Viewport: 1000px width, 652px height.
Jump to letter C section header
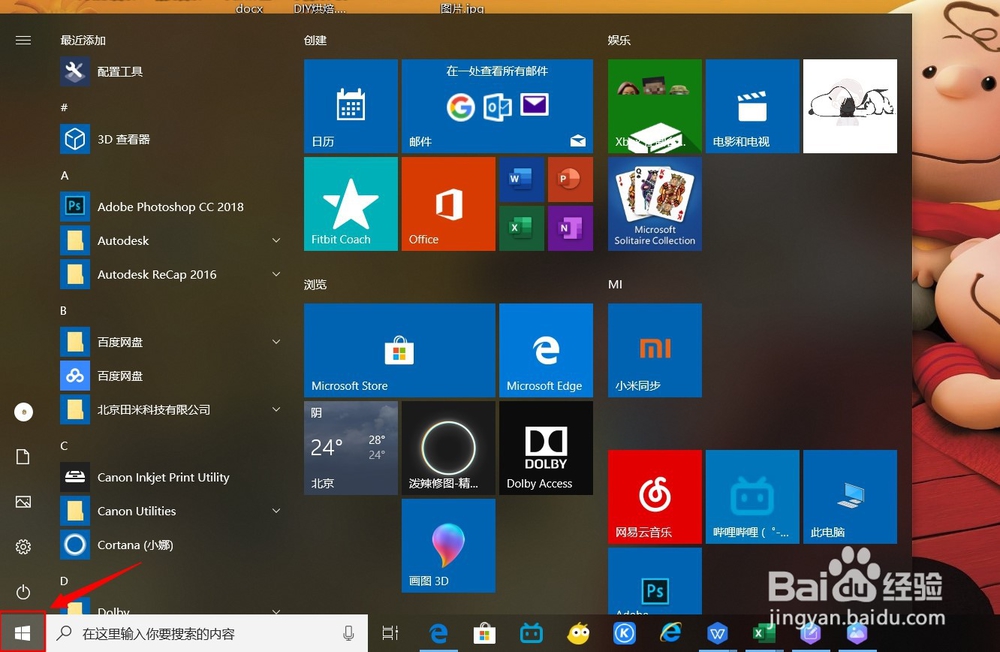point(64,446)
